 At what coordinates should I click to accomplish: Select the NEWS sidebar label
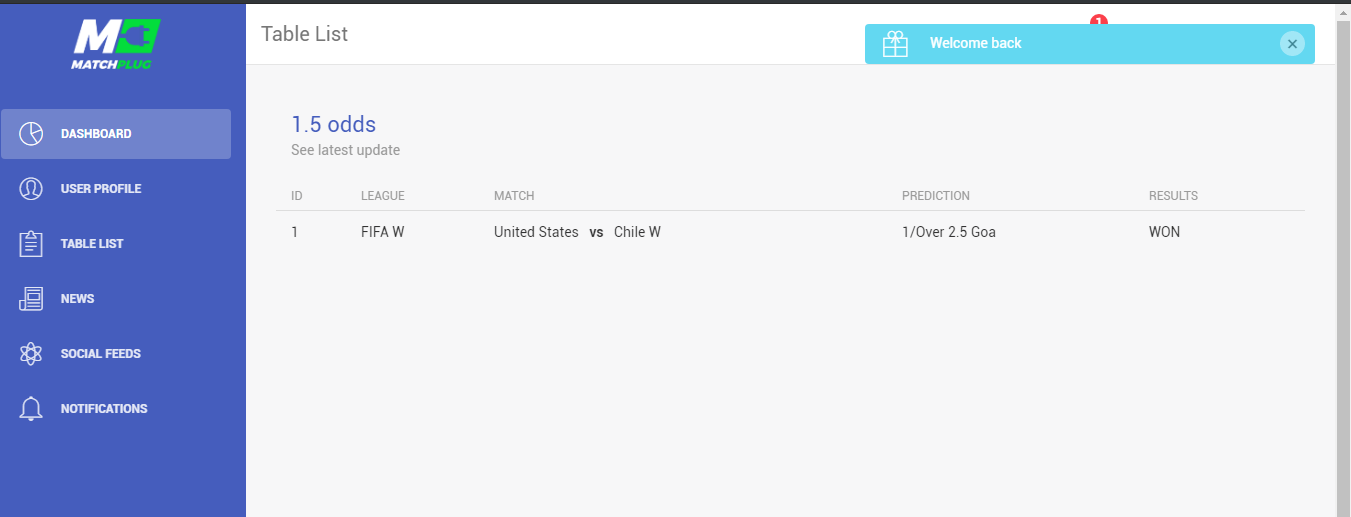coord(77,299)
